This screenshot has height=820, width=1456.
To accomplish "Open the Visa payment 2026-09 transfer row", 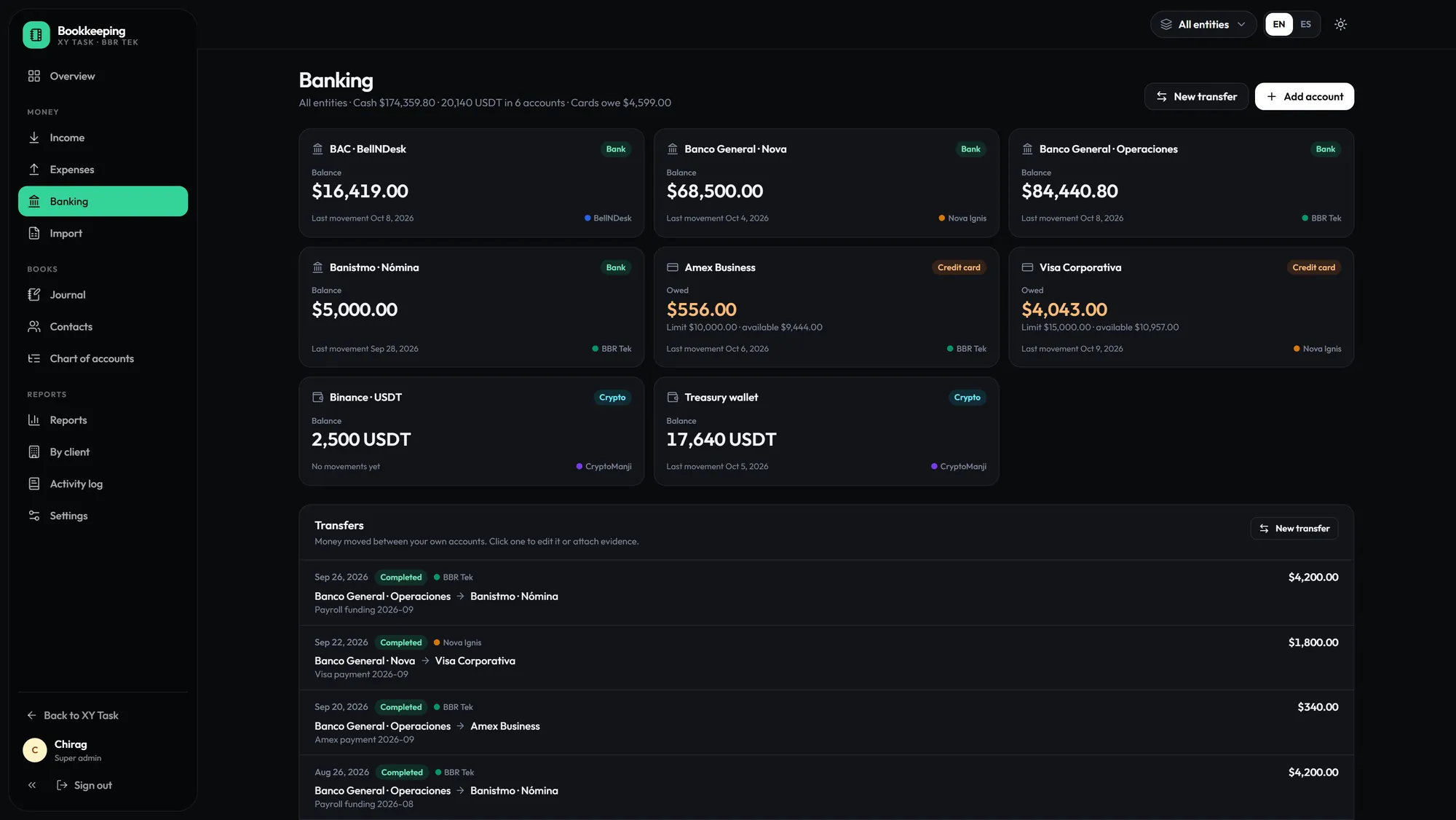I will coord(826,658).
